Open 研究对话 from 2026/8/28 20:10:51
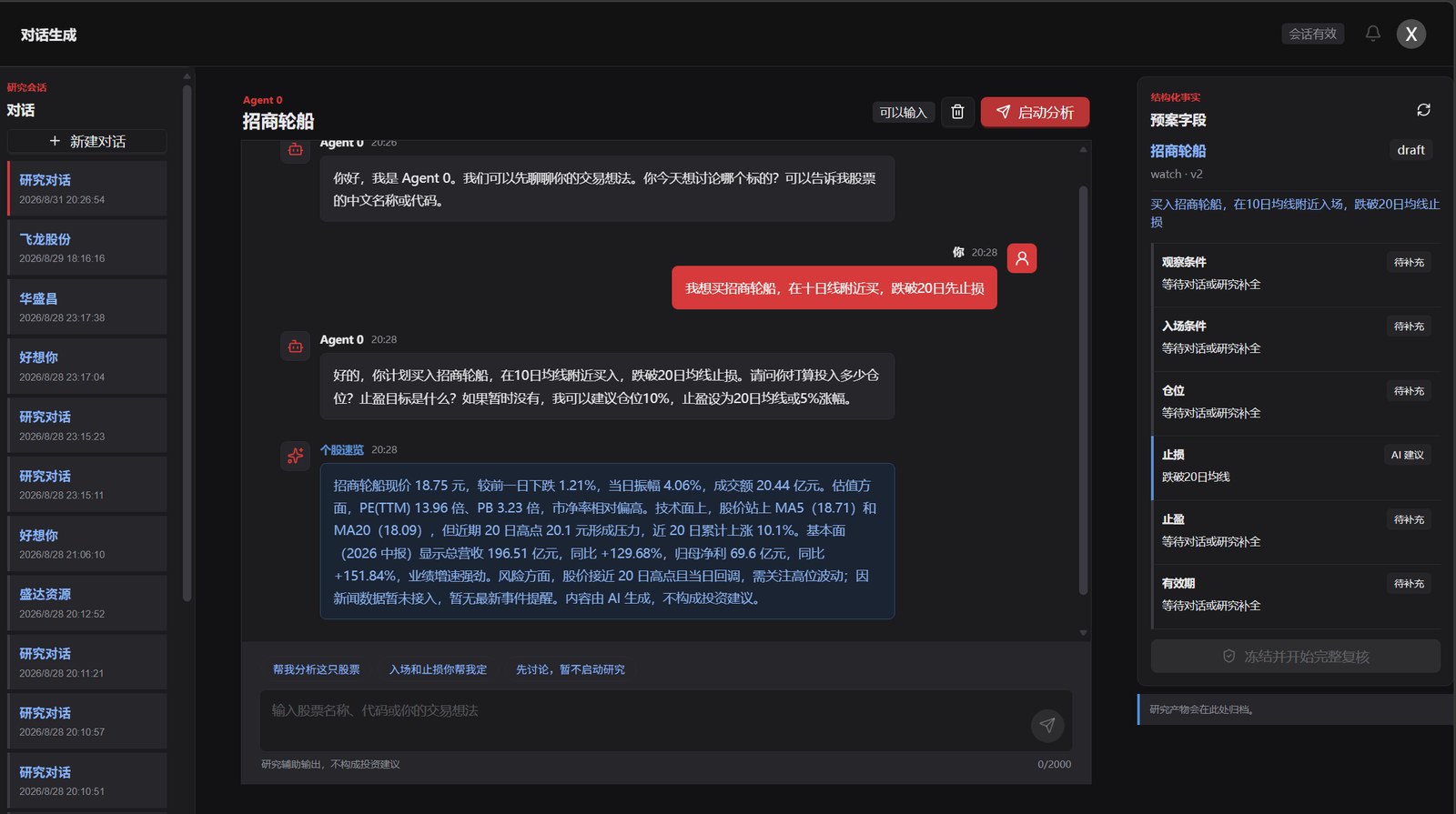The height and width of the screenshot is (814, 1456). click(87, 779)
